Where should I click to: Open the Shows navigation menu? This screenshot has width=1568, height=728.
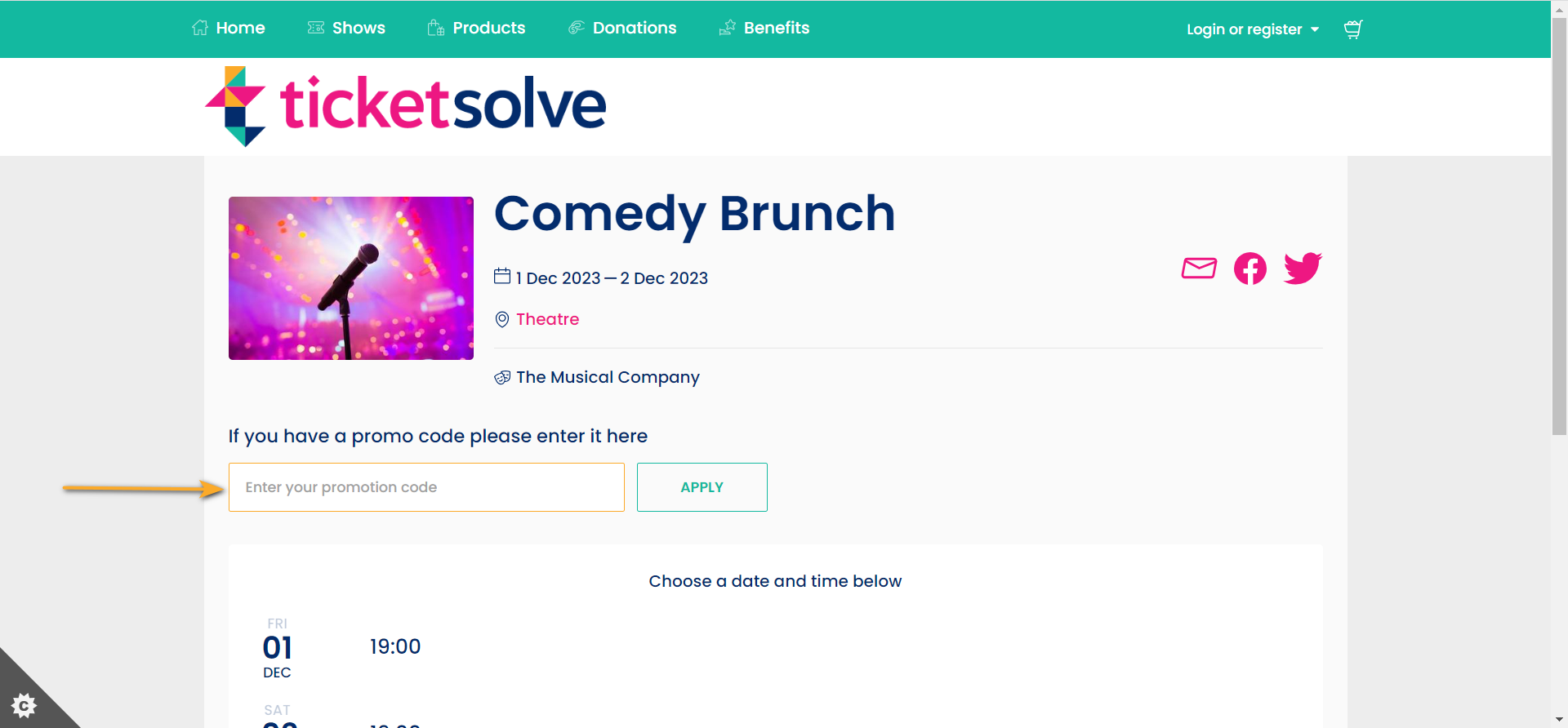tap(357, 27)
